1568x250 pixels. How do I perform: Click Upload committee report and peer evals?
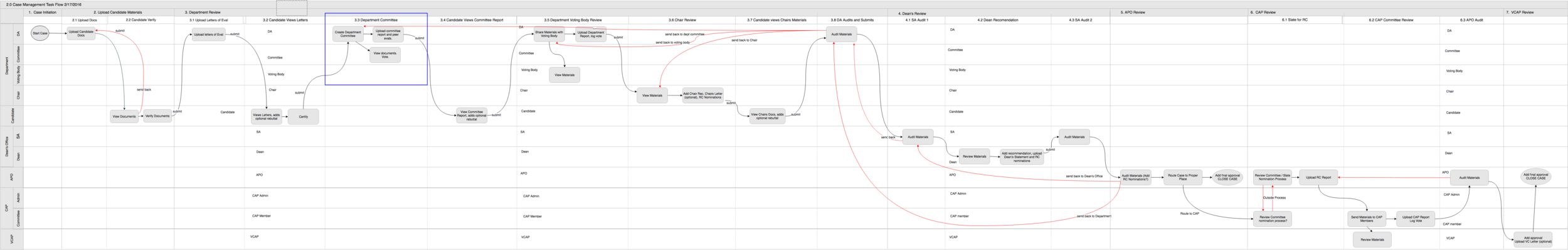(388, 34)
